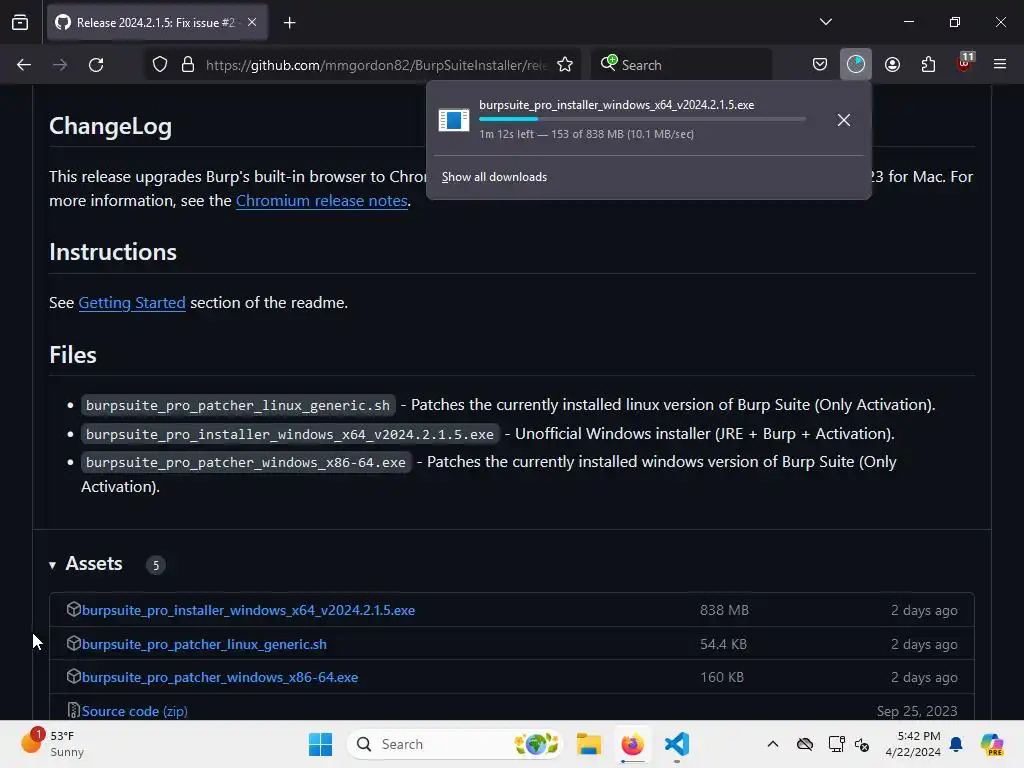Click the Sep 25, 2023 date

point(917,711)
